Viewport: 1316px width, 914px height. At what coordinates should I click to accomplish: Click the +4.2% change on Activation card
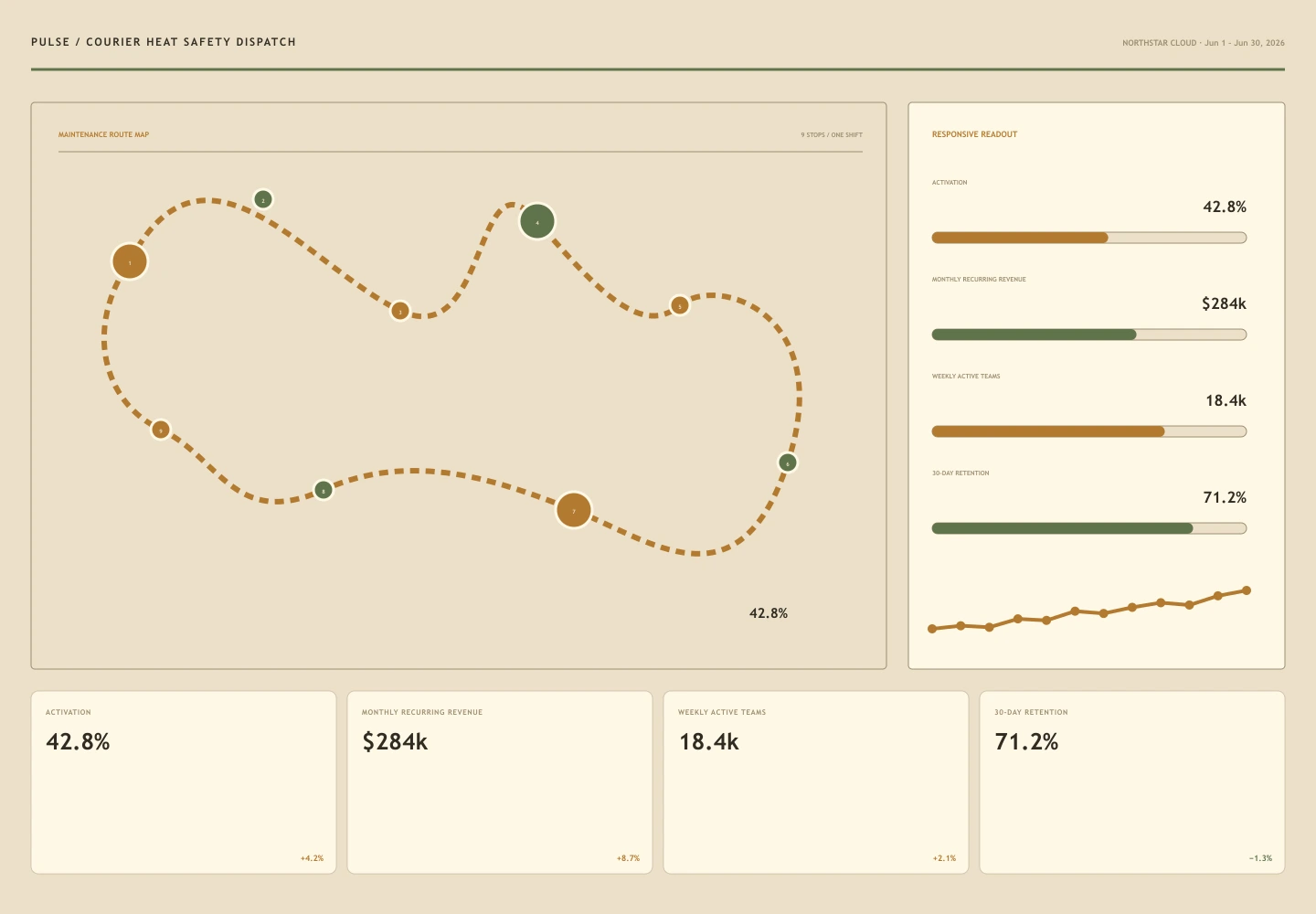click(x=312, y=858)
